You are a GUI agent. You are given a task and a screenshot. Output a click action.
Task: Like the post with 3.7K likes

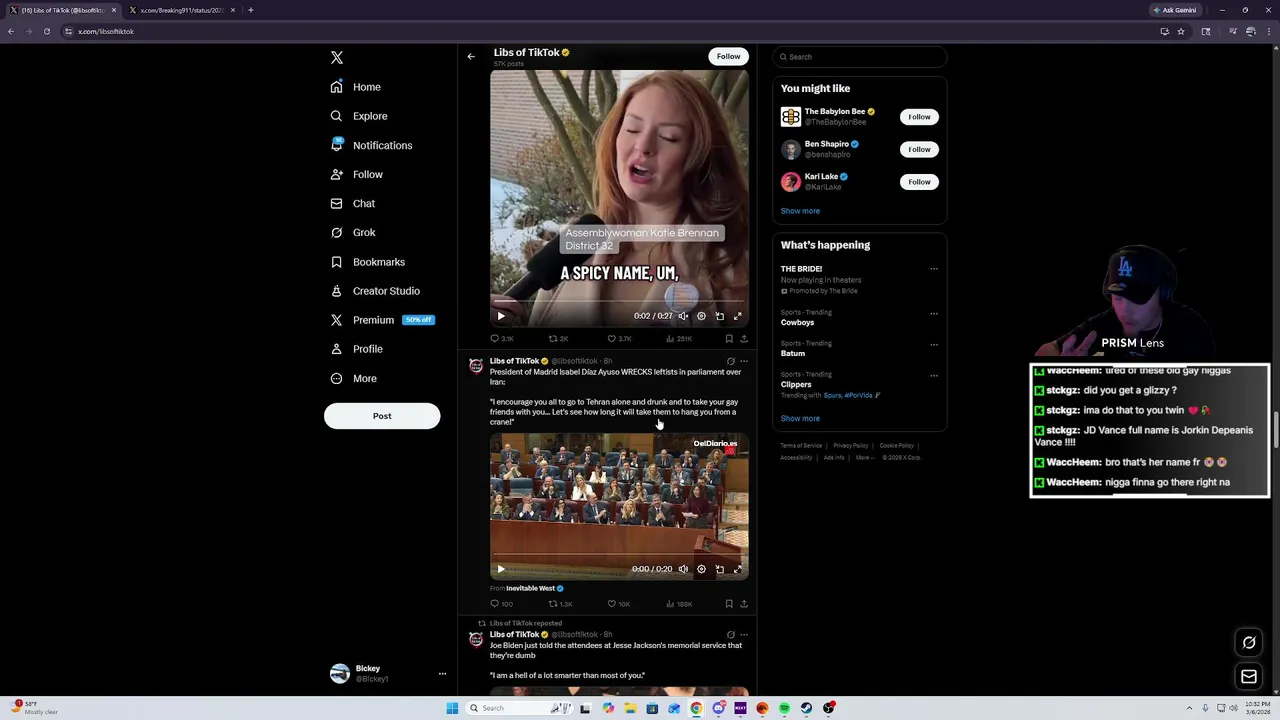(619, 339)
